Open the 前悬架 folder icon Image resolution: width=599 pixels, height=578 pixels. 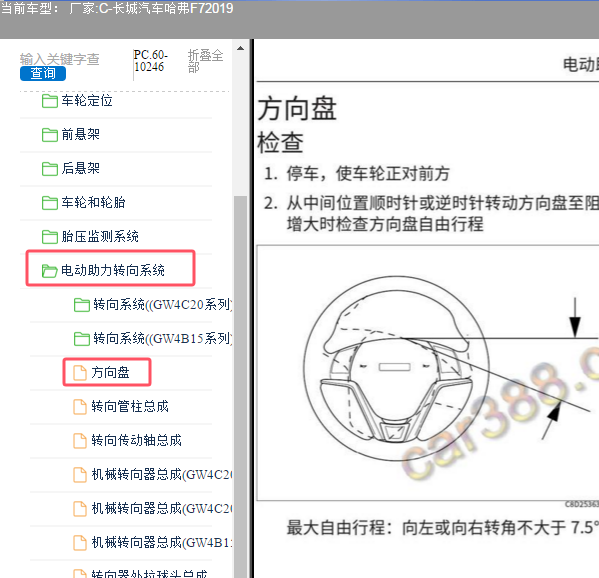tap(50, 135)
